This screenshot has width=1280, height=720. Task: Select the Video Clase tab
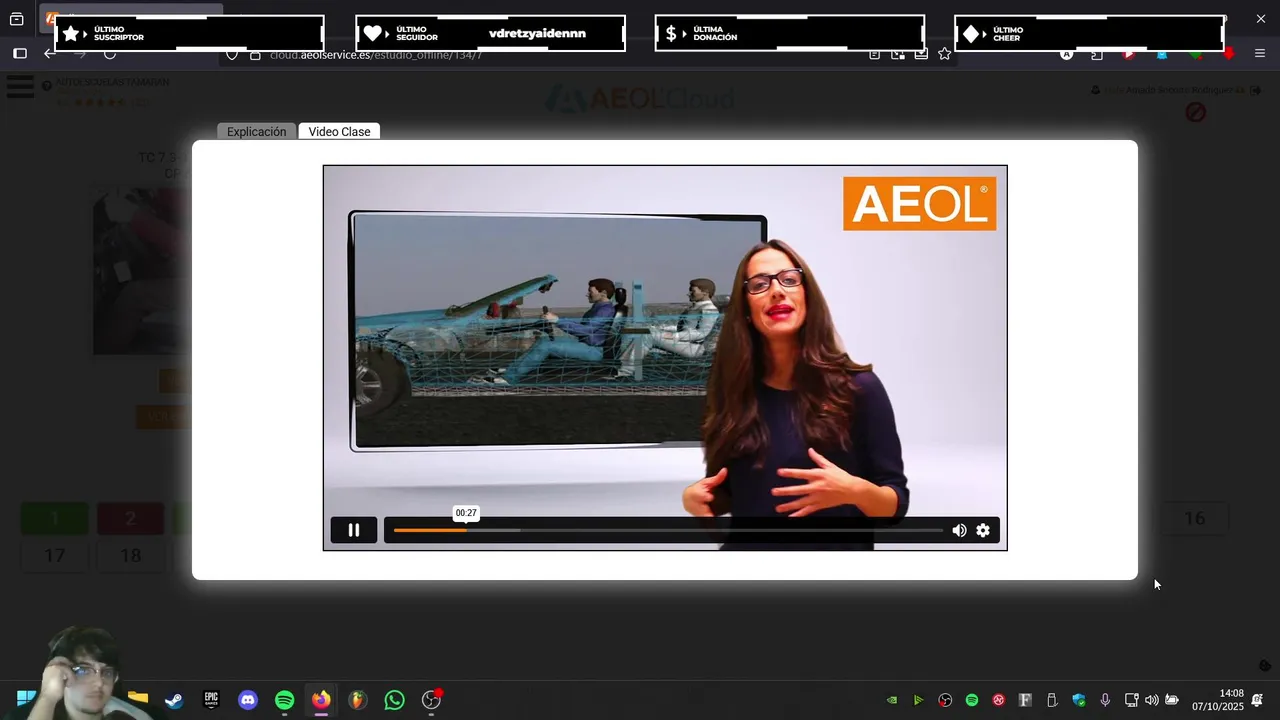click(339, 132)
